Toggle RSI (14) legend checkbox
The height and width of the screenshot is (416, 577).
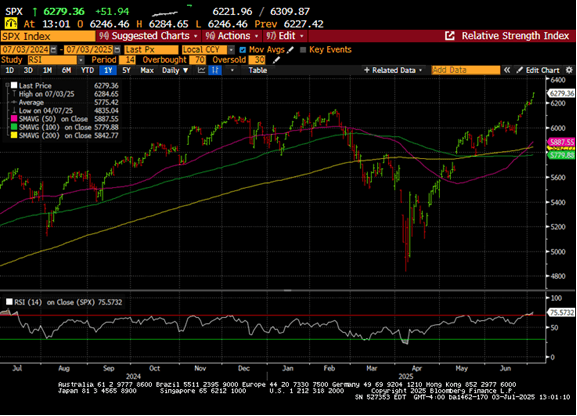click(x=9, y=302)
